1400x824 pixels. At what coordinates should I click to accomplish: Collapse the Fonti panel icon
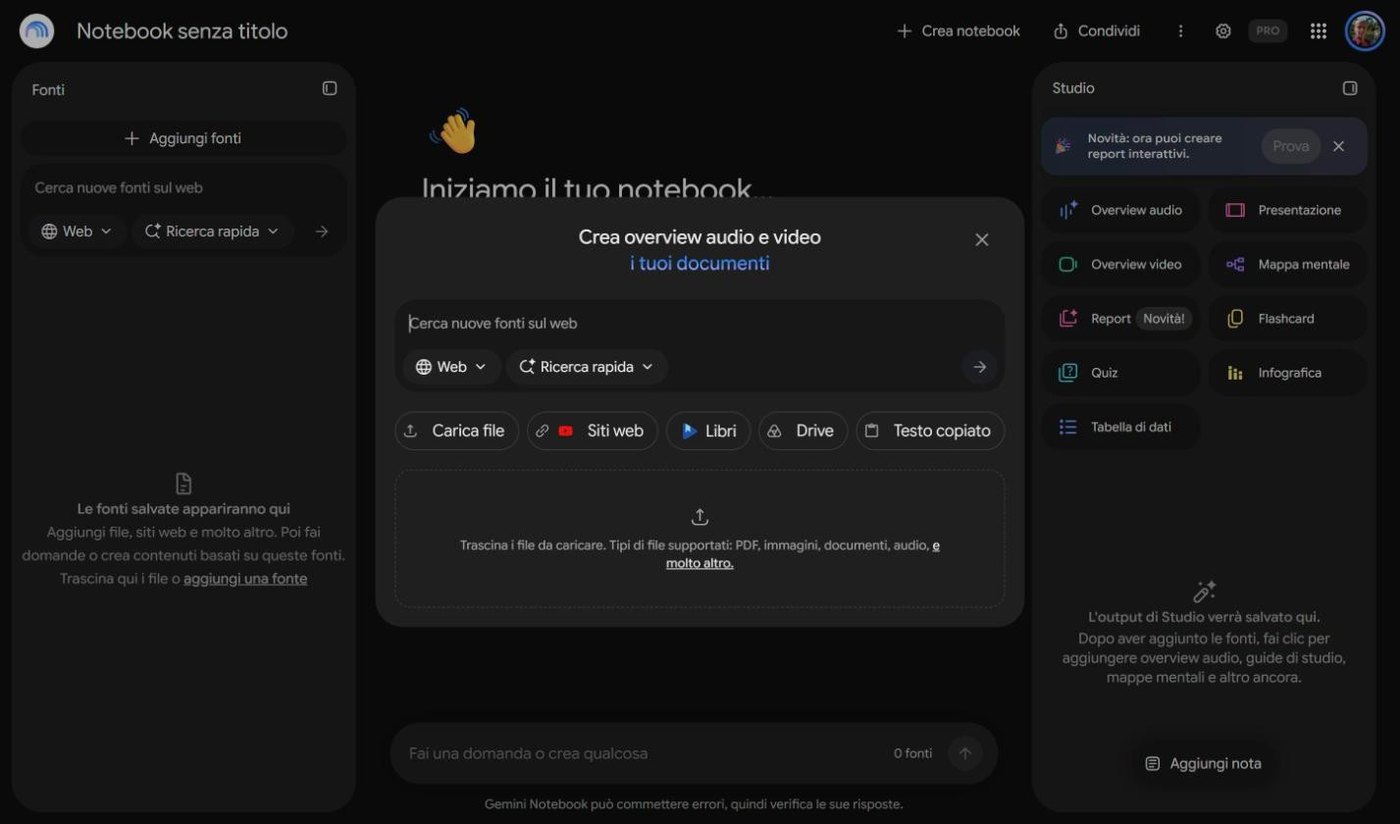coord(329,88)
